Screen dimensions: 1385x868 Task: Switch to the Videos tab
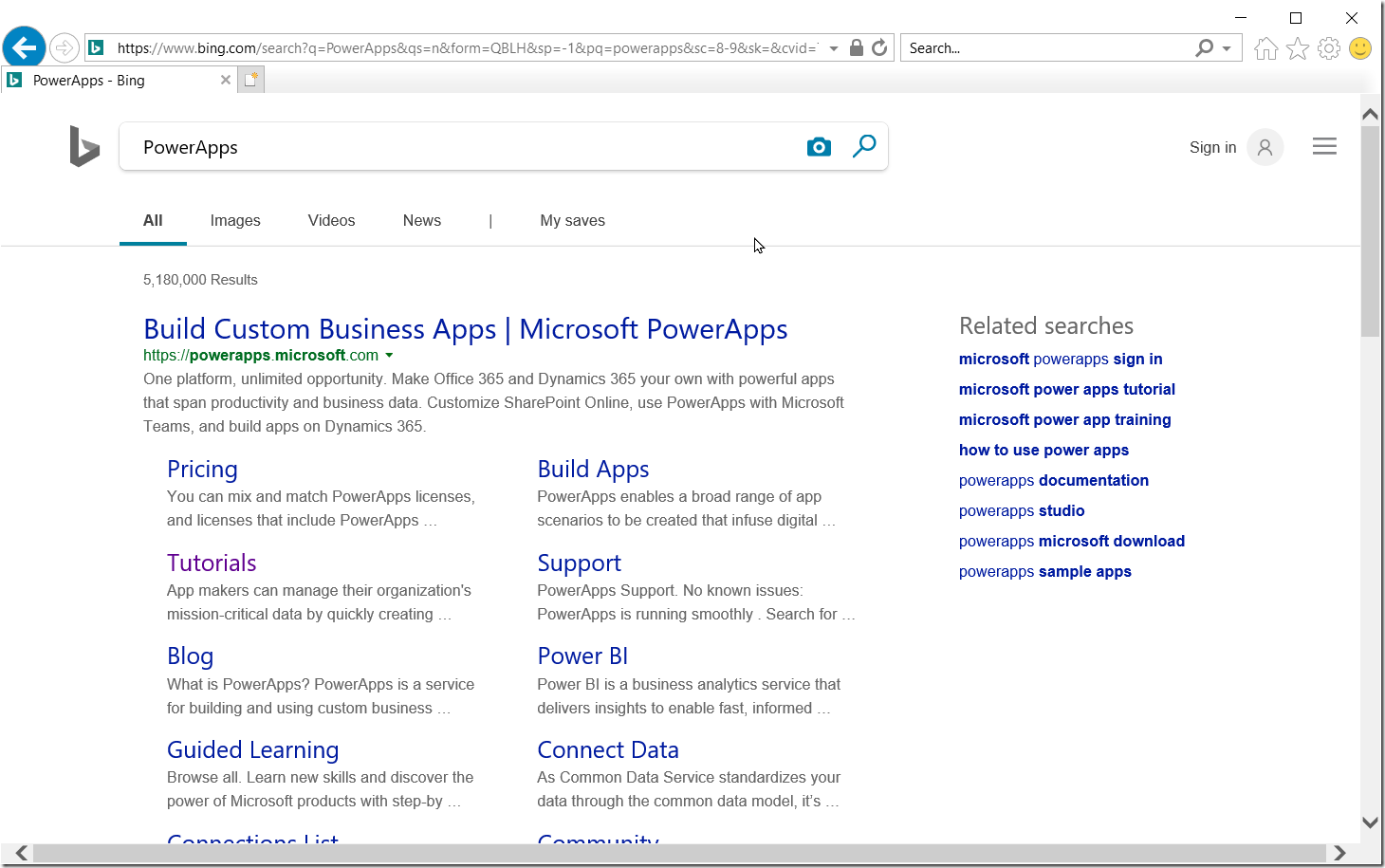(x=331, y=221)
